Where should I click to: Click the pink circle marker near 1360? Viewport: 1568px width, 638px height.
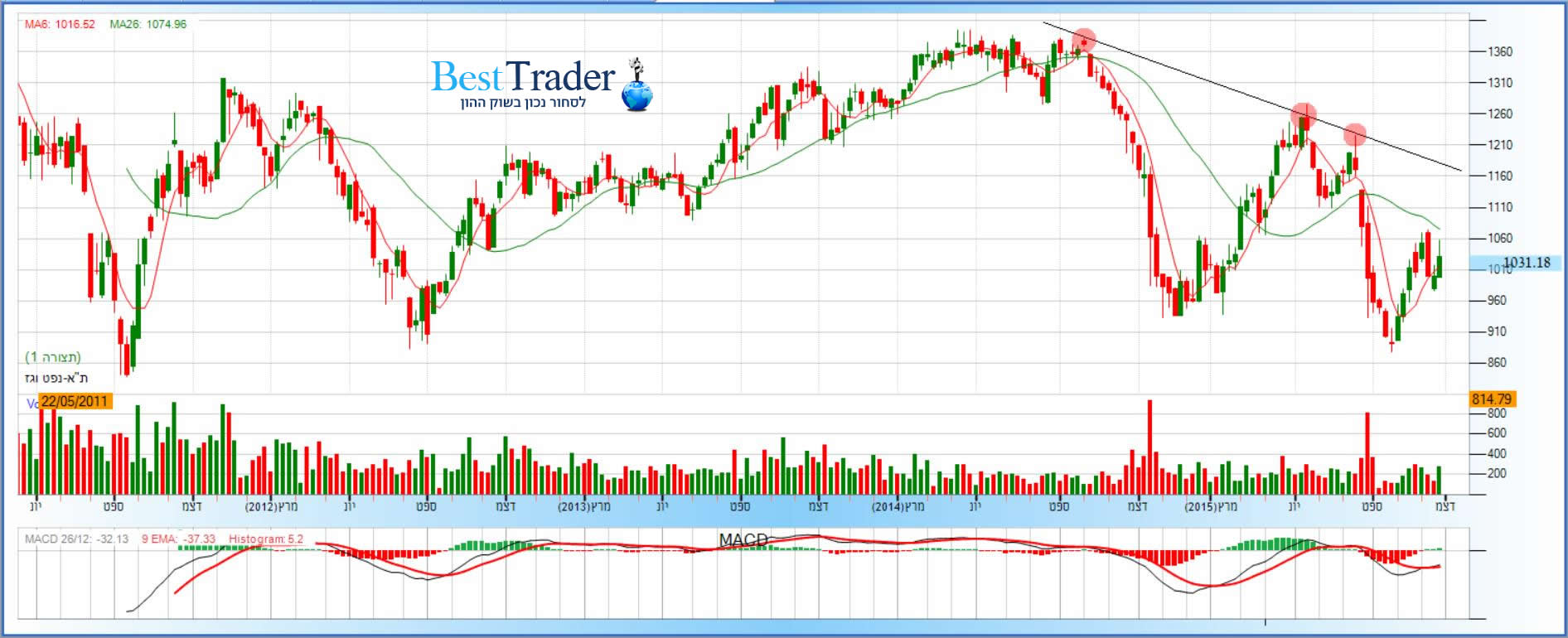tap(1083, 40)
